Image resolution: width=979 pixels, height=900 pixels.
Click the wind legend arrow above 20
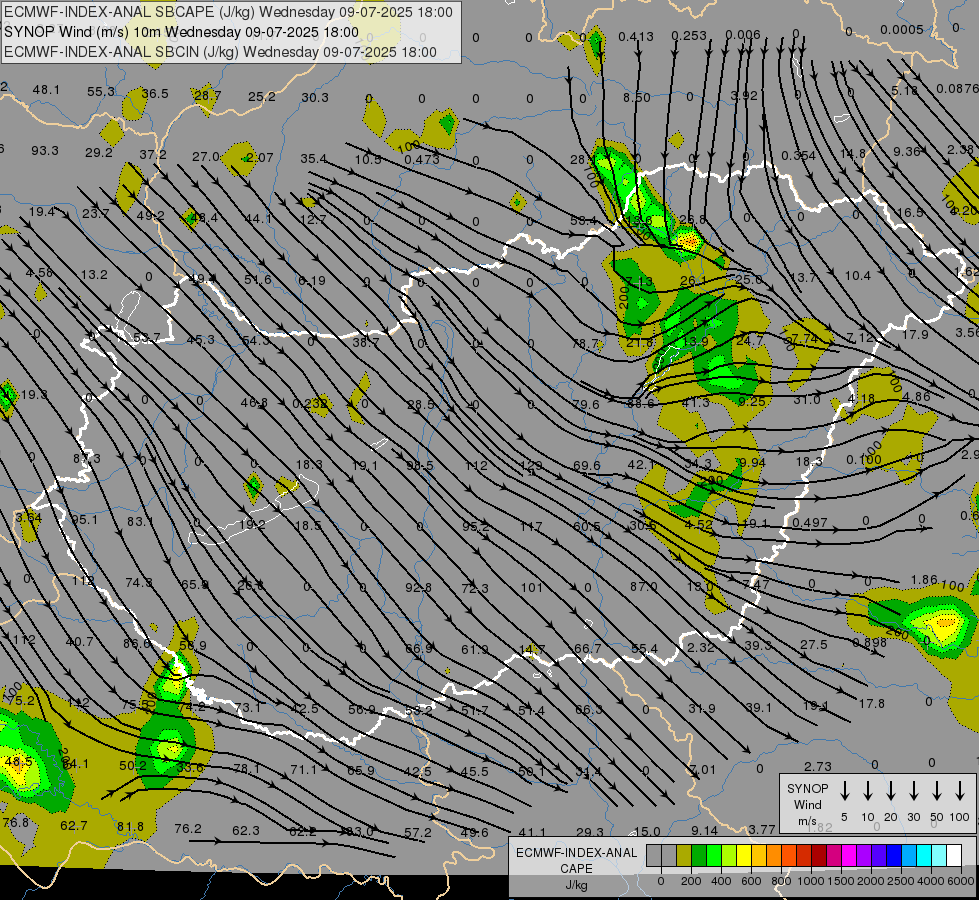pyautogui.click(x=890, y=791)
